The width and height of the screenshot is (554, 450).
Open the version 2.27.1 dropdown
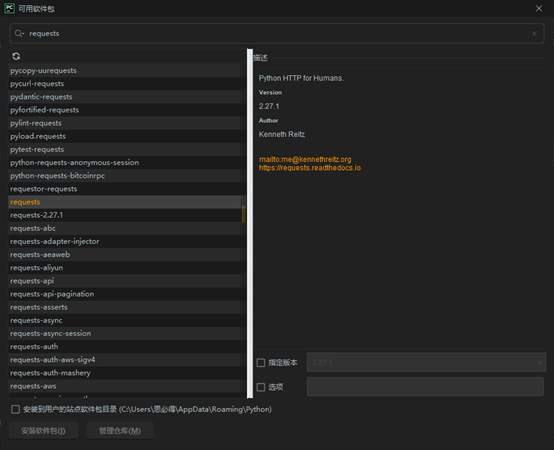[x=426, y=362]
